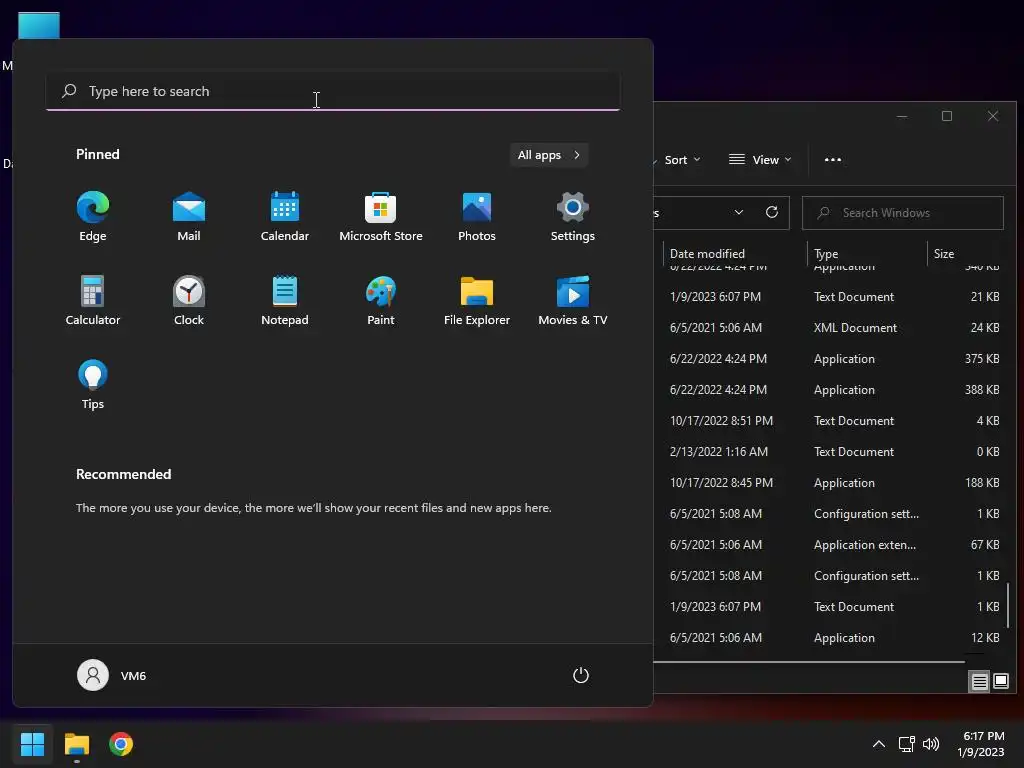Open the Paint app
1024x768 pixels.
(381, 300)
